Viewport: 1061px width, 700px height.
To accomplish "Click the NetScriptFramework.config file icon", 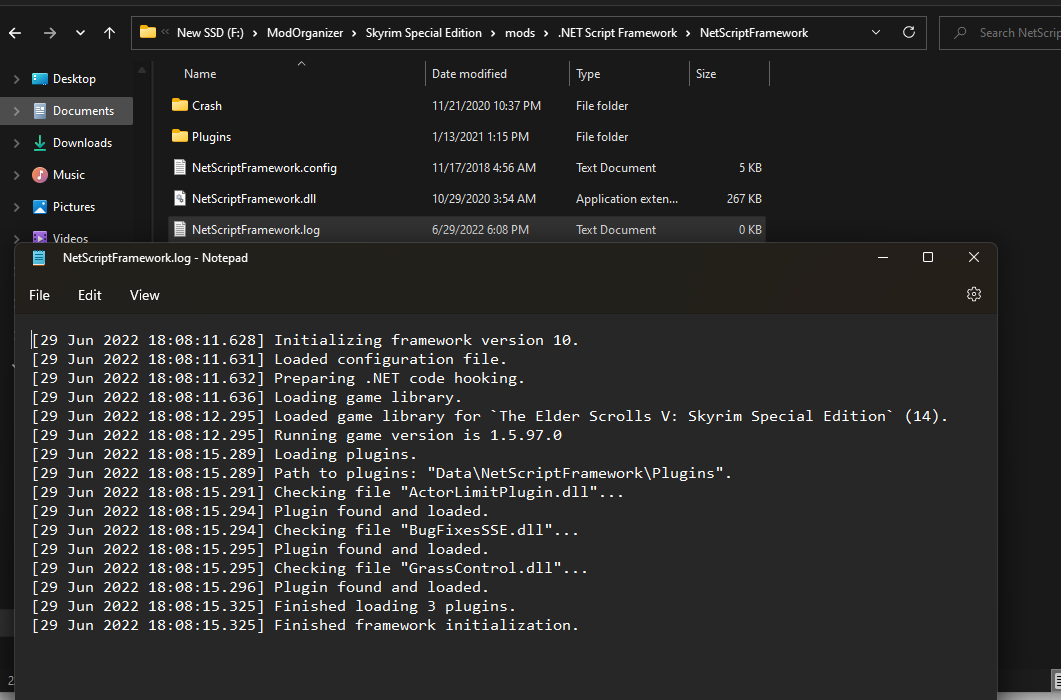I will tap(179, 167).
